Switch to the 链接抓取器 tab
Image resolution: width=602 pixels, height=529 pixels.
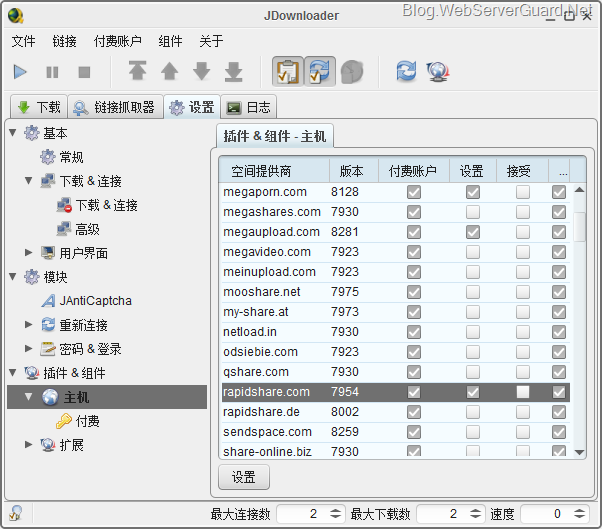(116, 107)
